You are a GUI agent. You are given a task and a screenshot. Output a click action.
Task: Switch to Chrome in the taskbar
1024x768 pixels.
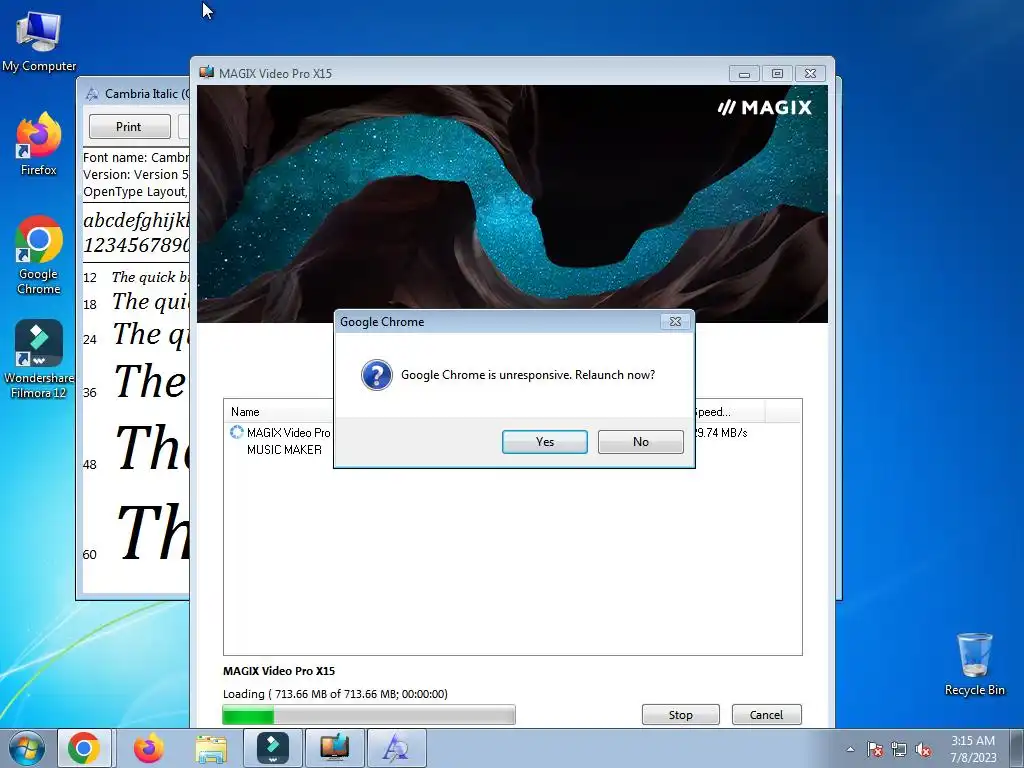pos(84,748)
